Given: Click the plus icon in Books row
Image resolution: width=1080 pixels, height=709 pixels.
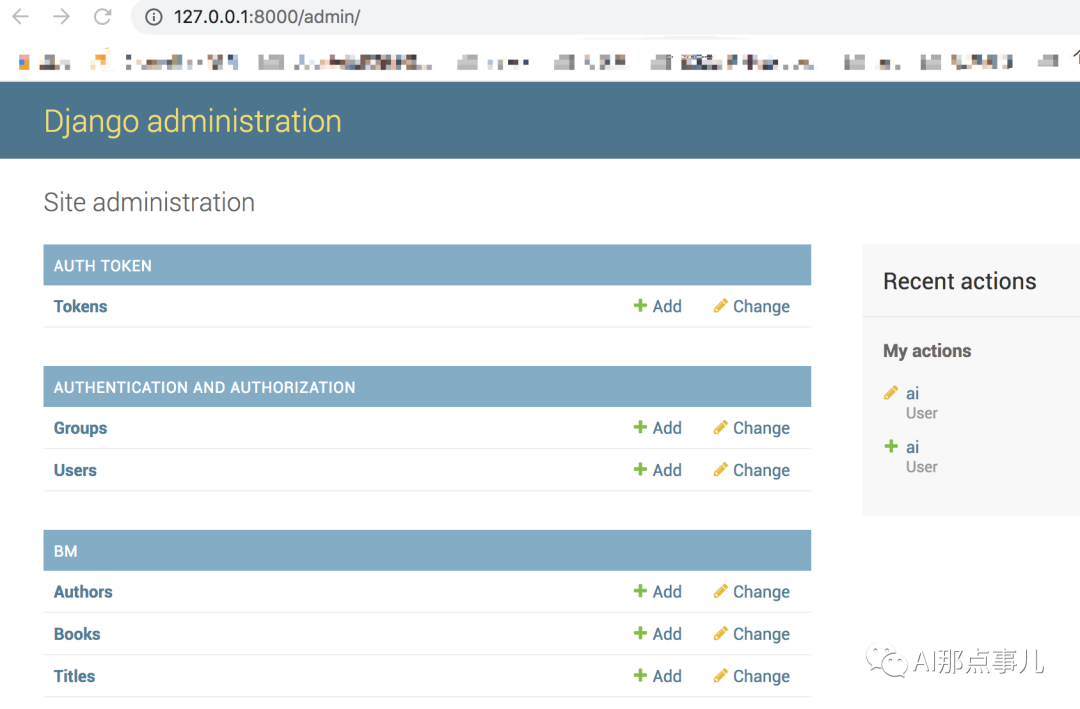Looking at the screenshot, I should tap(640, 633).
